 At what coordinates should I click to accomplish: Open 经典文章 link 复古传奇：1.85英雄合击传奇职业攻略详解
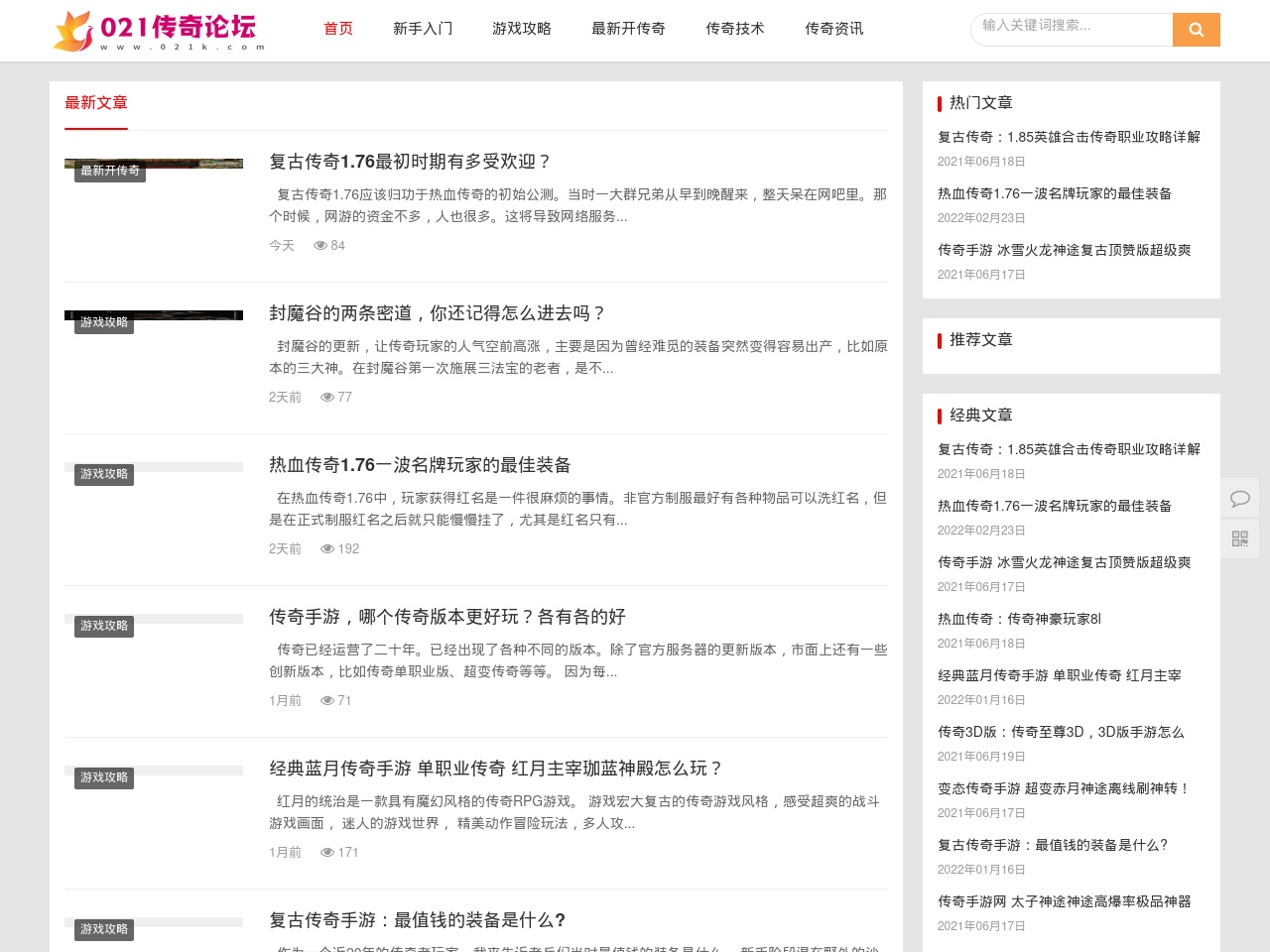click(1069, 449)
